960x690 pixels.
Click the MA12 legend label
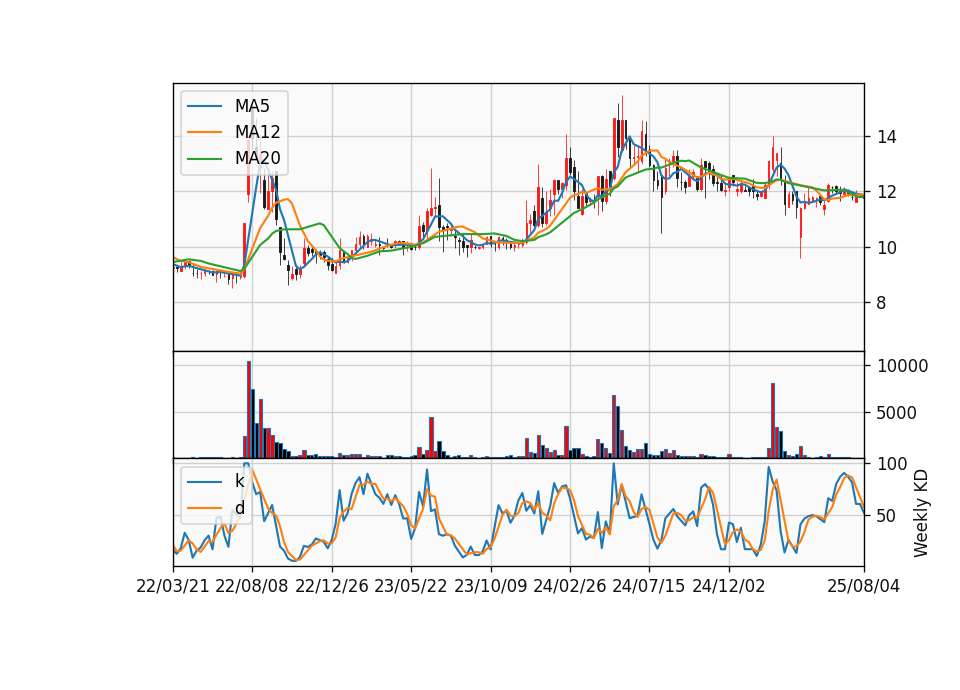[258, 132]
